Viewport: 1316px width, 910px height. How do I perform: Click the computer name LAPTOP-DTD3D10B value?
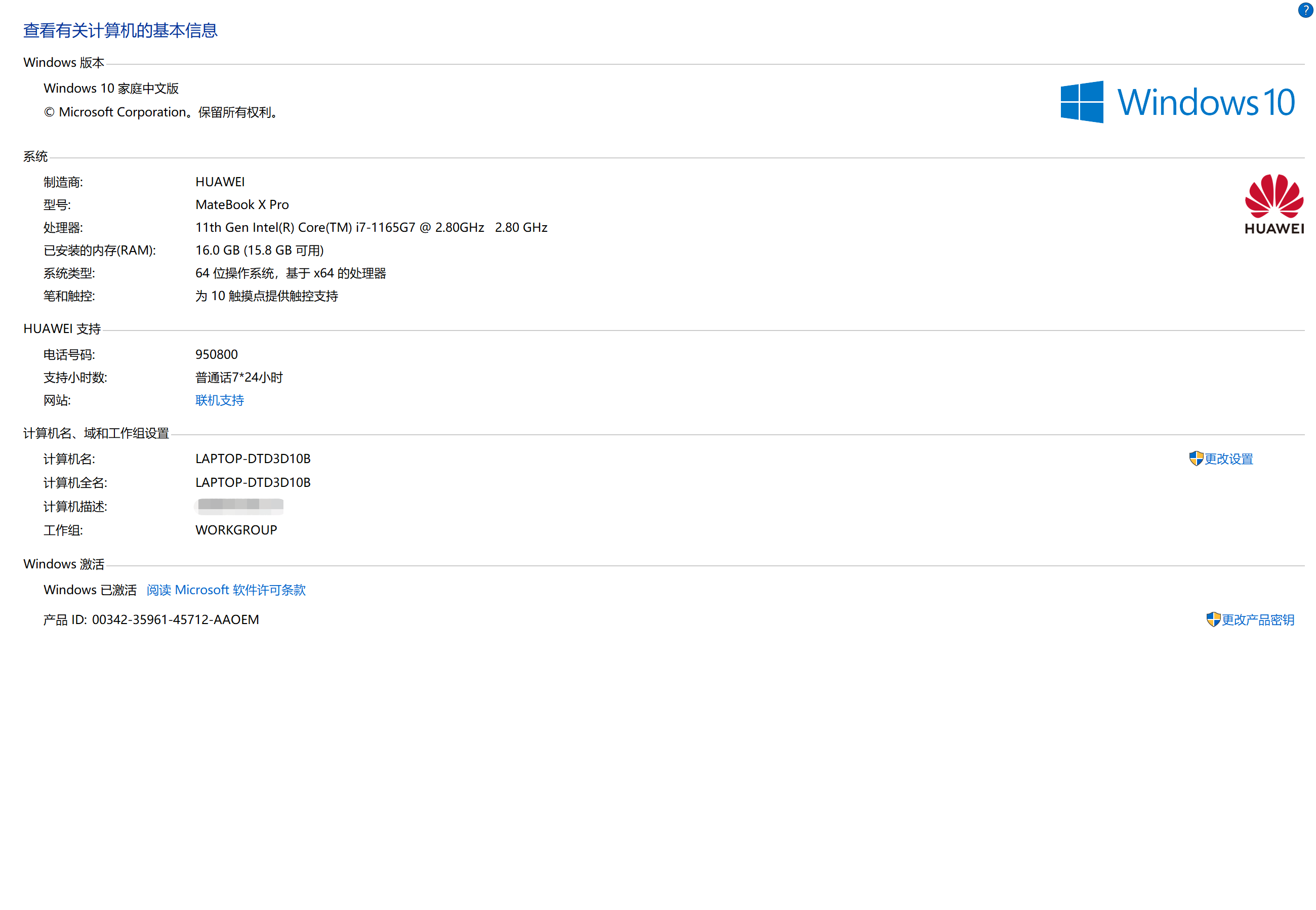click(253, 459)
